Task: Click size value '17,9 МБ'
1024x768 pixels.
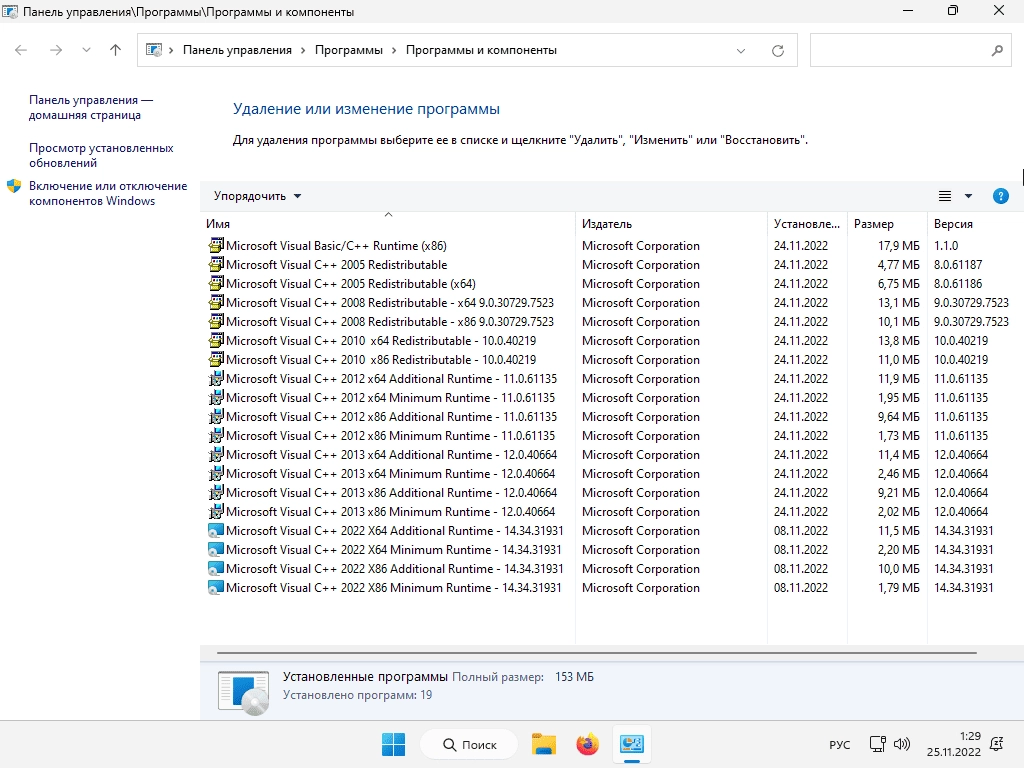Action: (x=899, y=246)
